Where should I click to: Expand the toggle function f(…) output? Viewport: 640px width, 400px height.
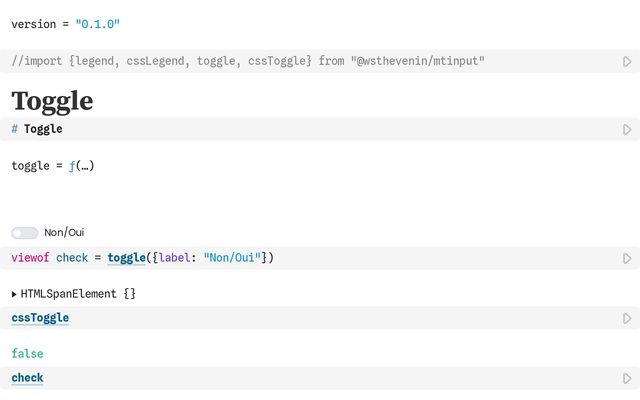(x=81, y=166)
